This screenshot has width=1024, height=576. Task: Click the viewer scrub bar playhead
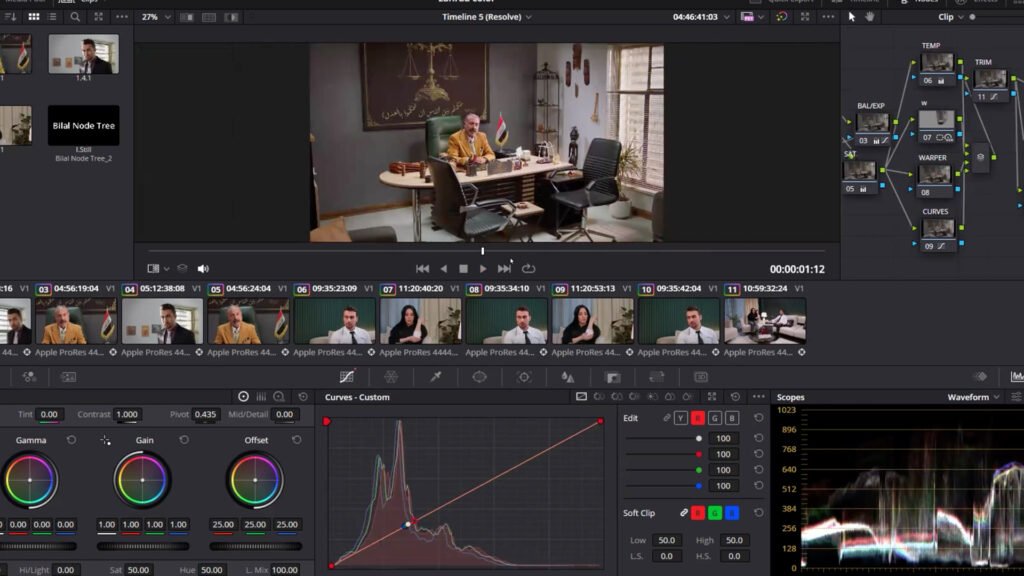pyautogui.click(x=483, y=251)
